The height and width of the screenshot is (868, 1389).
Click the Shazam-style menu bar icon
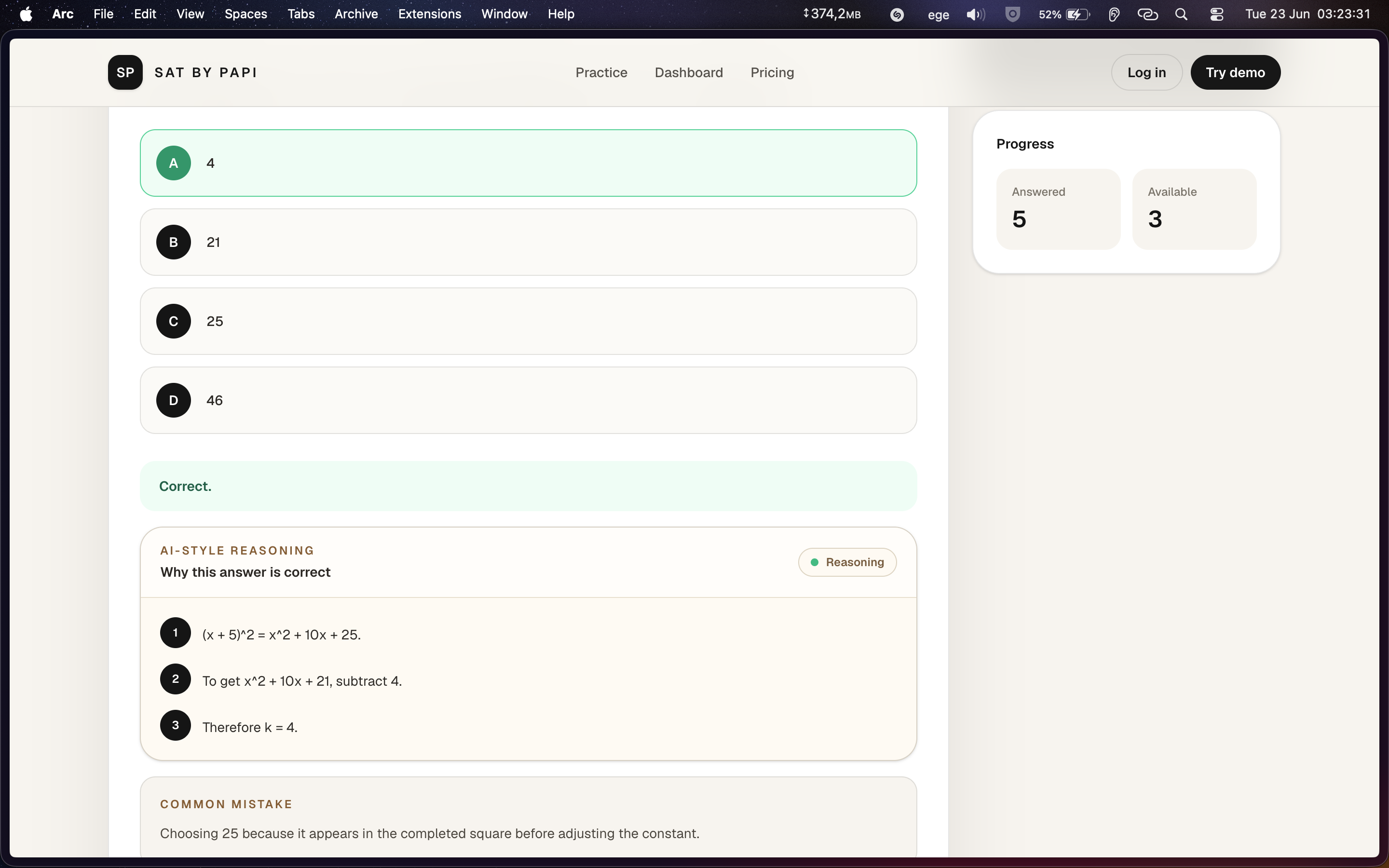click(x=897, y=15)
